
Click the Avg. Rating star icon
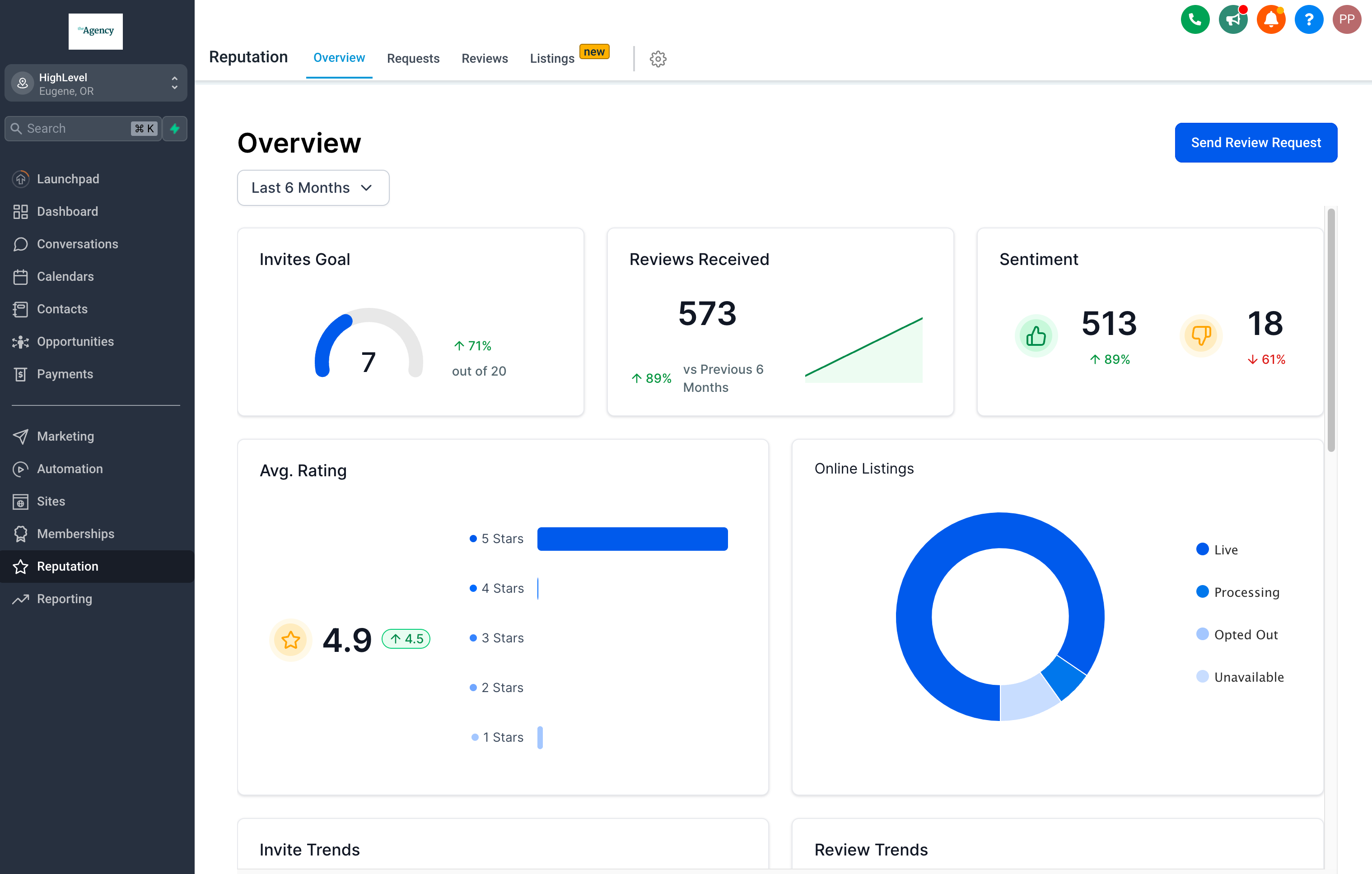tap(290, 640)
